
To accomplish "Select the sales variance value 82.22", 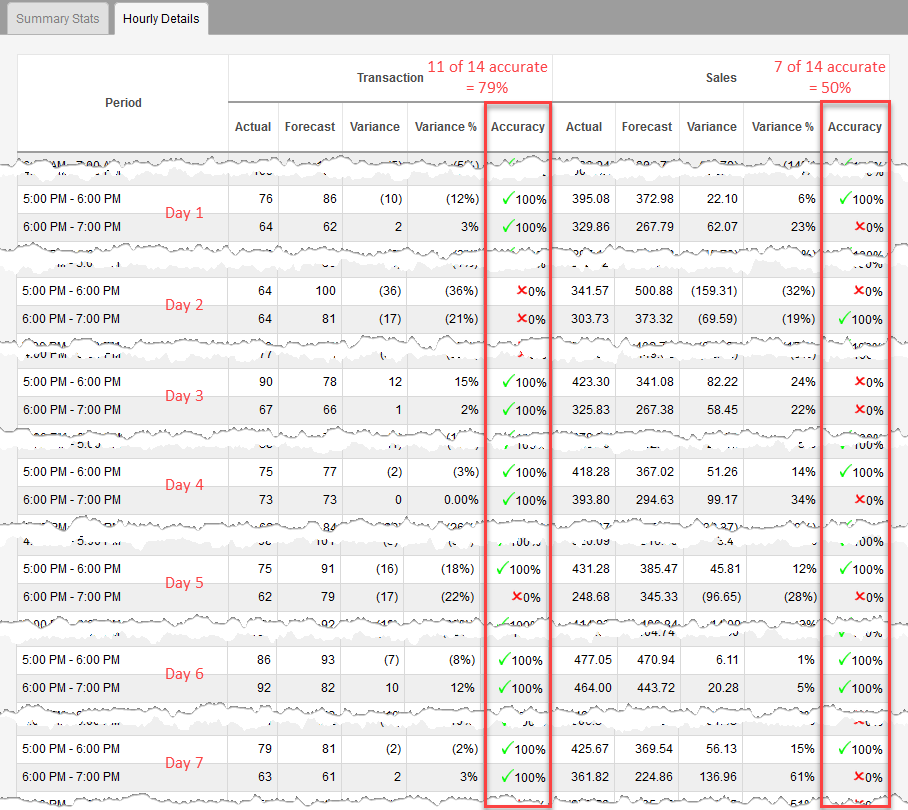I will (722, 382).
